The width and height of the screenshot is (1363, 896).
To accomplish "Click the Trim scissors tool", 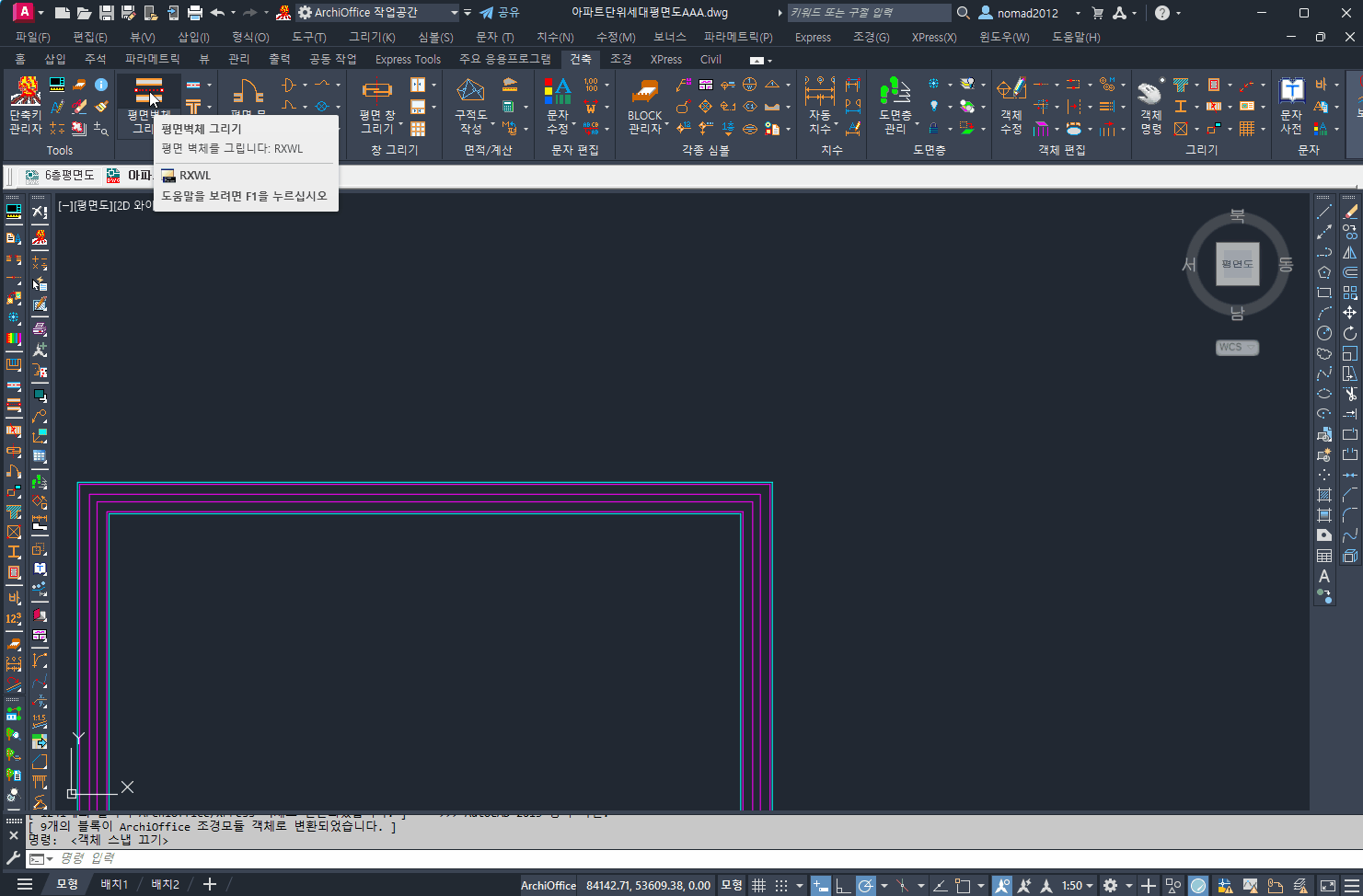I will (x=1350, y=394).
